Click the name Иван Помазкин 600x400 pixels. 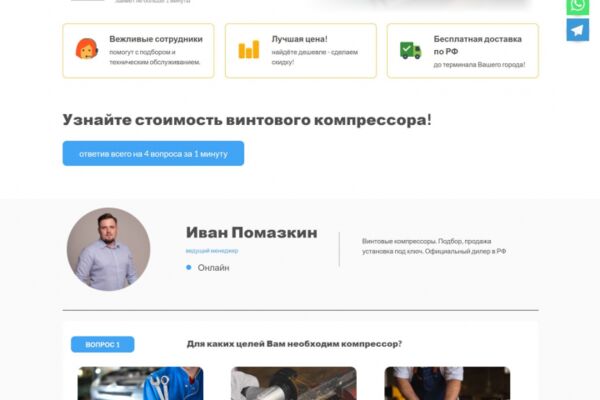(x=251, y=232)
